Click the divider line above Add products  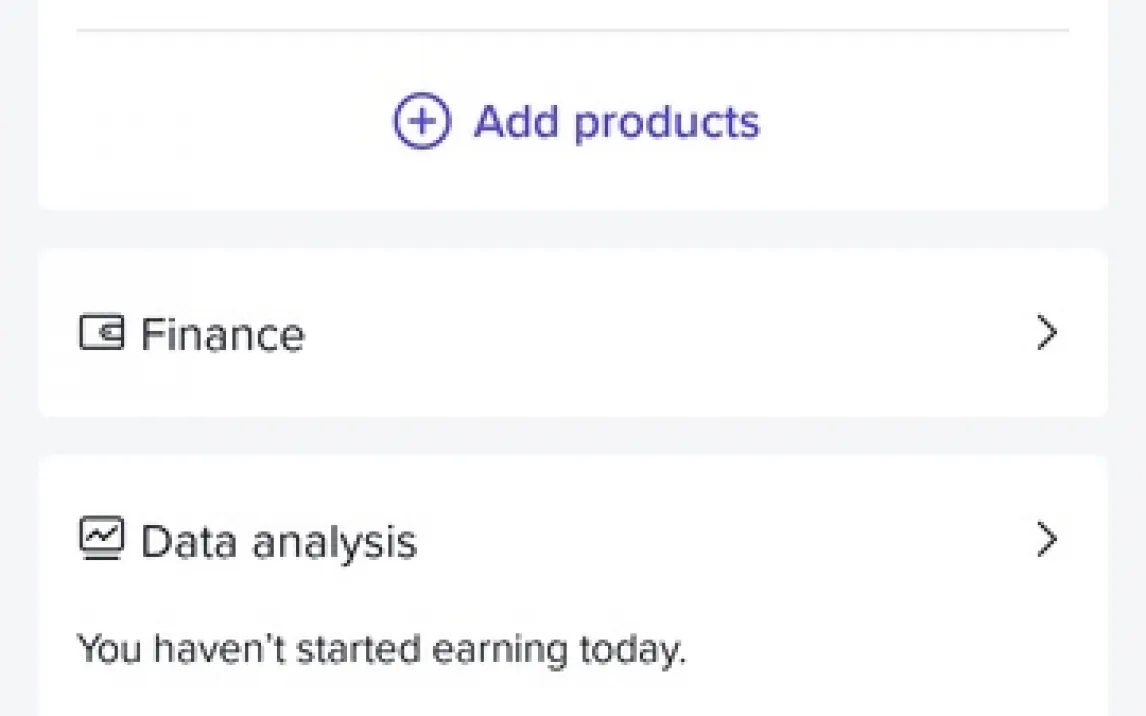573,30
